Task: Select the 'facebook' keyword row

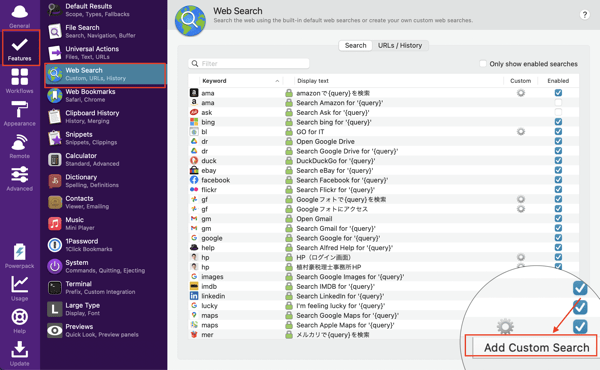Action: click(x=384, y=180)
